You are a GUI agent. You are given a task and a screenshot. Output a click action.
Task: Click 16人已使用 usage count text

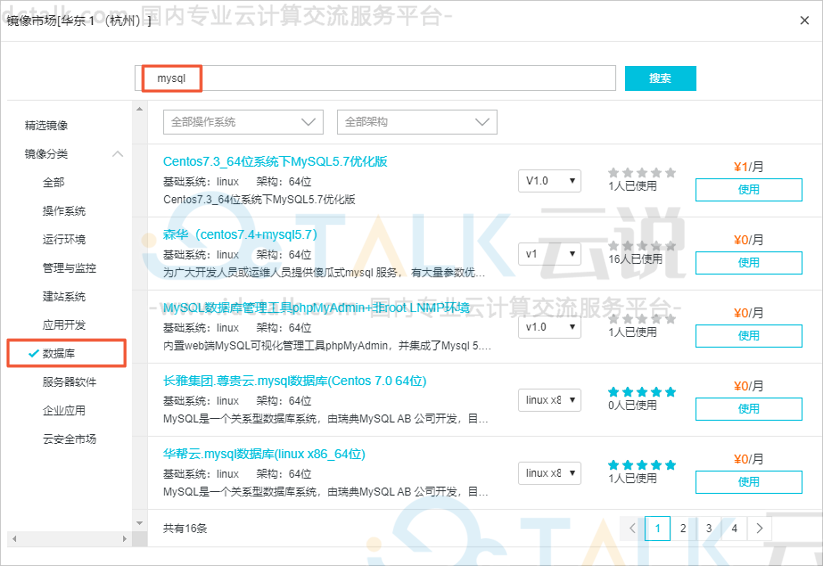tap(635, 259)
